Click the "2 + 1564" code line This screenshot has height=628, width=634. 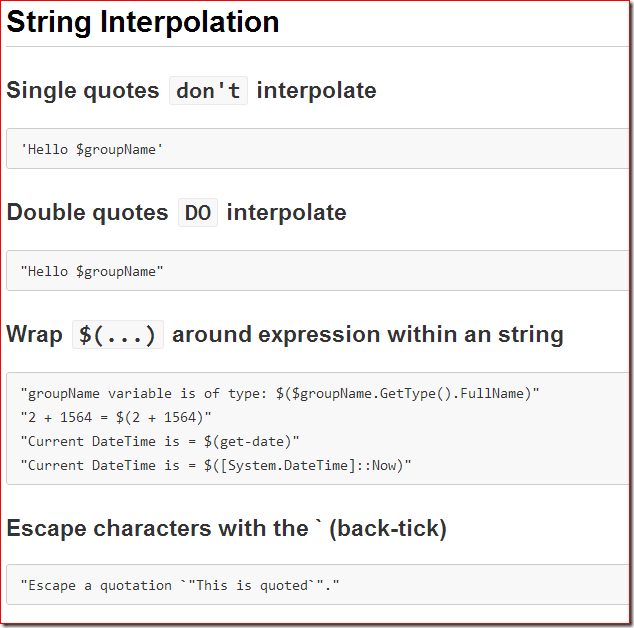click(116, 417)
